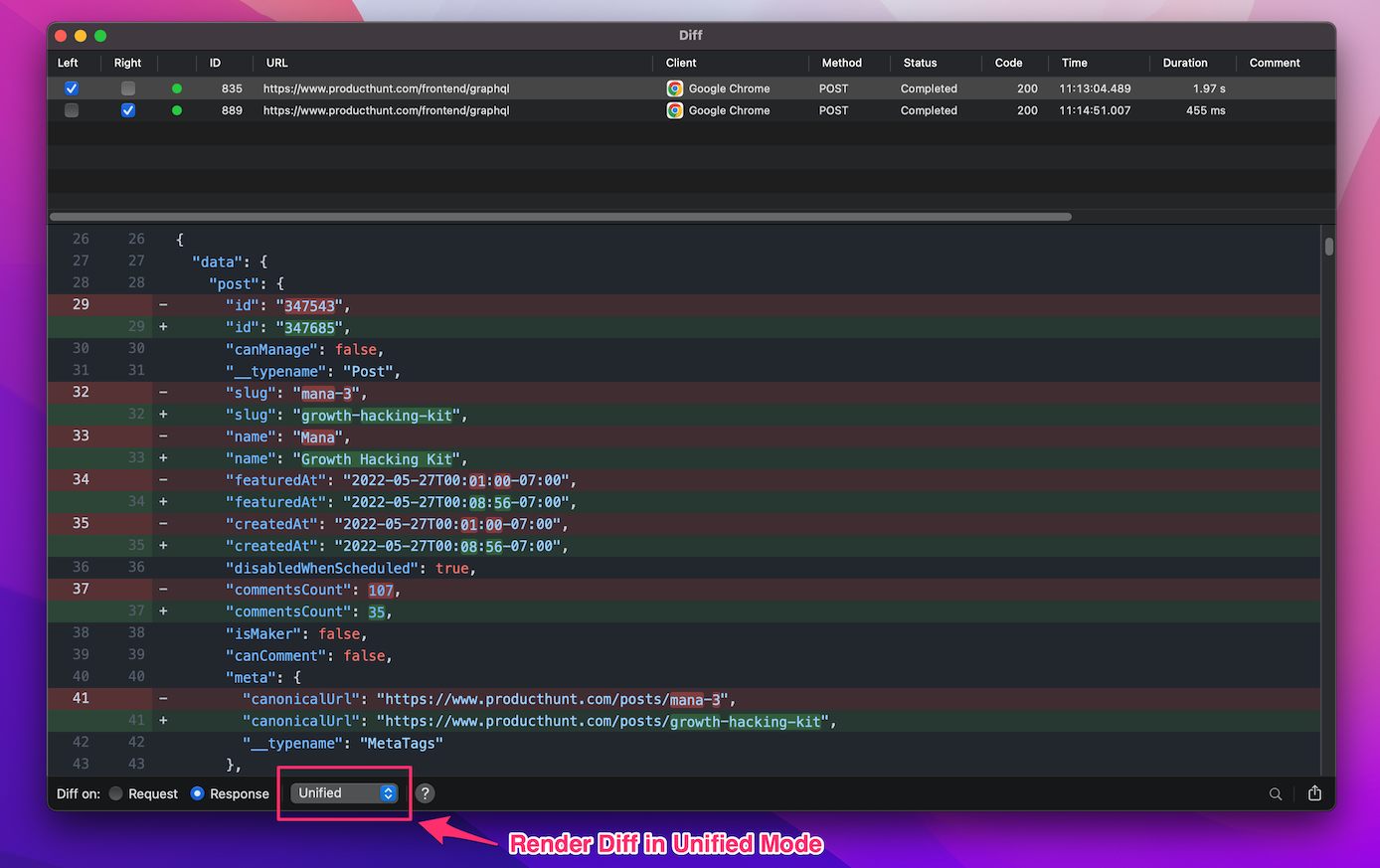
Task: Click the search magnifier icon
Action: click(1276, 793)
